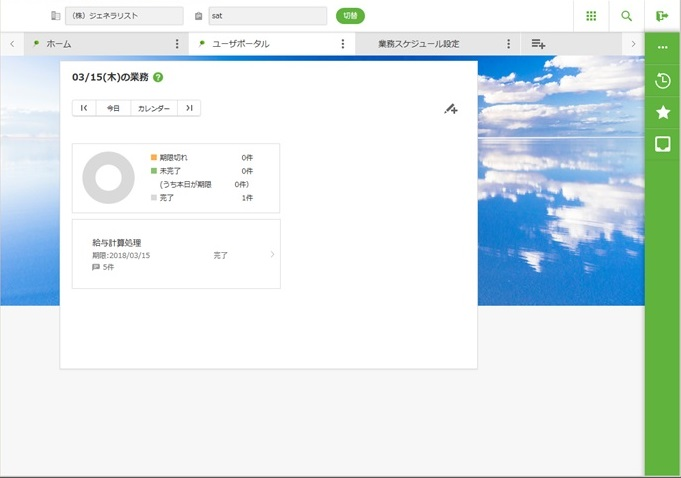Viewport: 681px width, 478px height.
Task: Open the カレンダー date picker button
Action: (153, 108)
